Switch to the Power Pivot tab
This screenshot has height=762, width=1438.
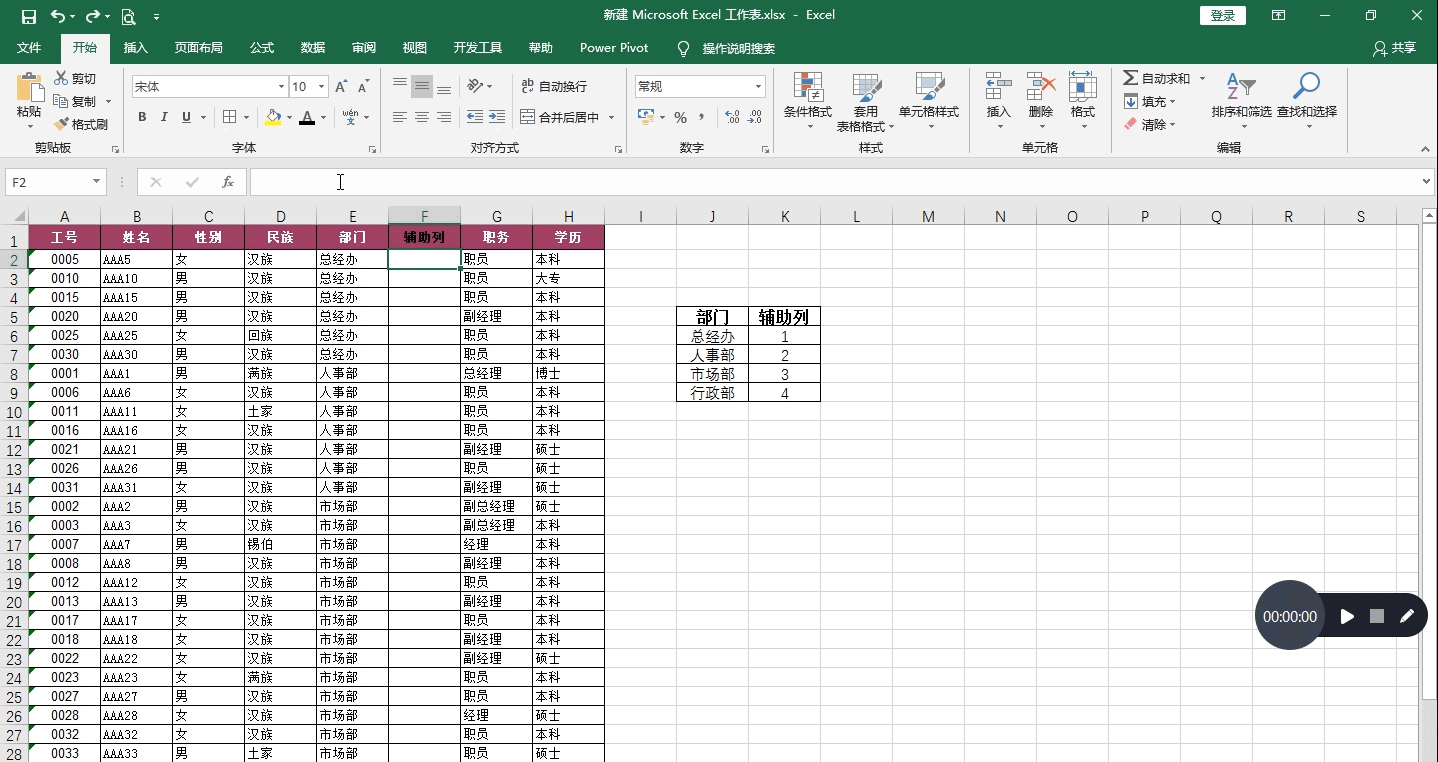coord(614,48)
